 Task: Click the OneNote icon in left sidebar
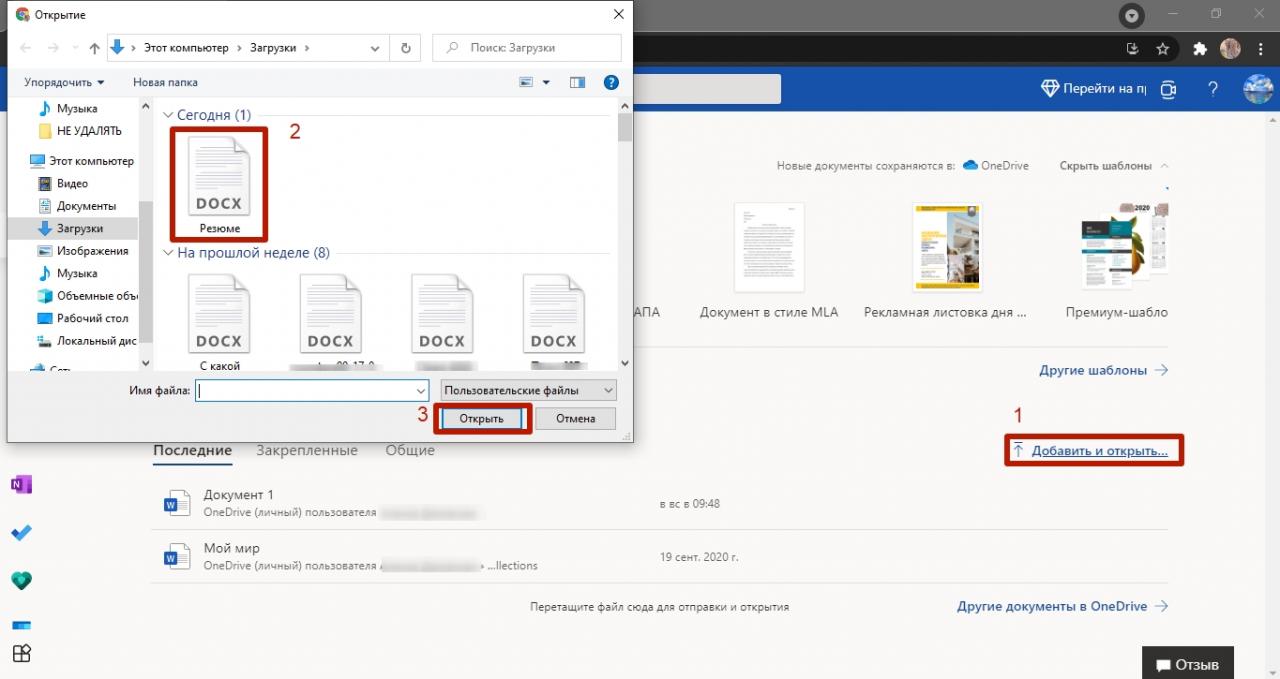tap(21, 485)
